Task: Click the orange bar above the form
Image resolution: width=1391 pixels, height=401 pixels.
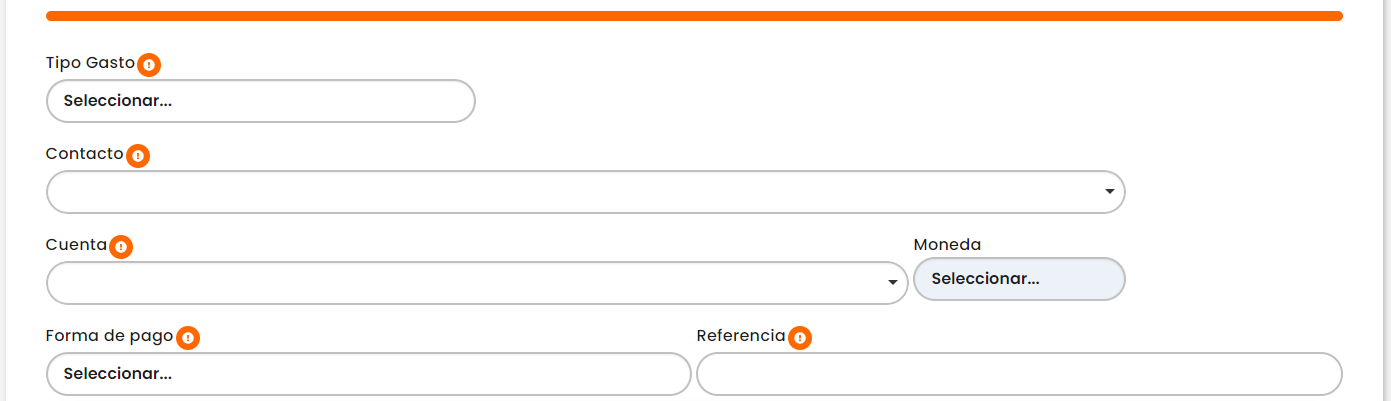Action: click(694, 16)
